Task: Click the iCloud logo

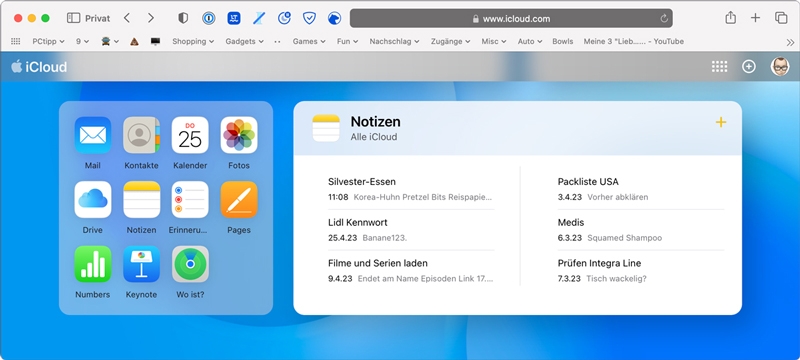Action: (39, 67)
